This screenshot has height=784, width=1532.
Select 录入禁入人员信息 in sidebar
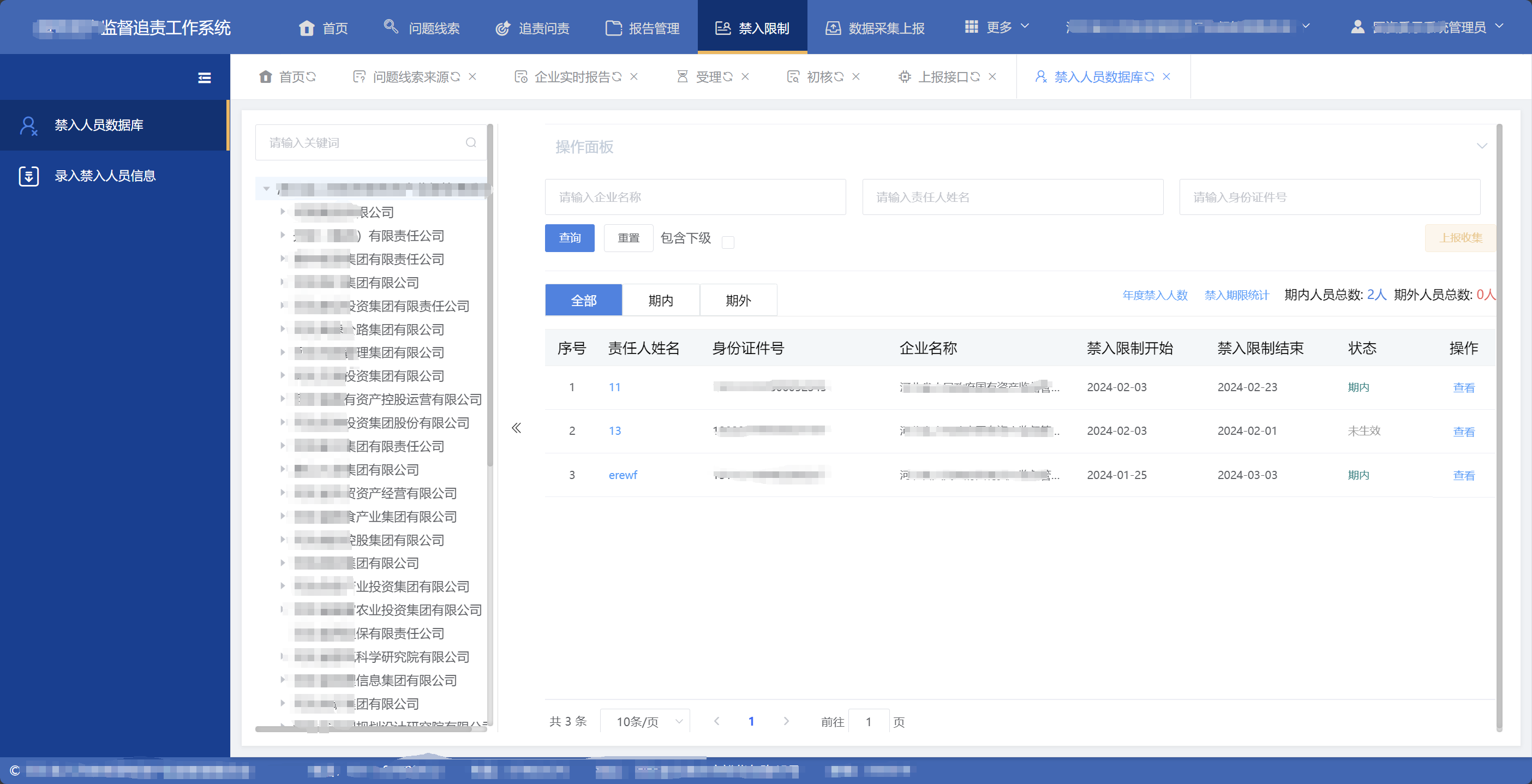114,176
